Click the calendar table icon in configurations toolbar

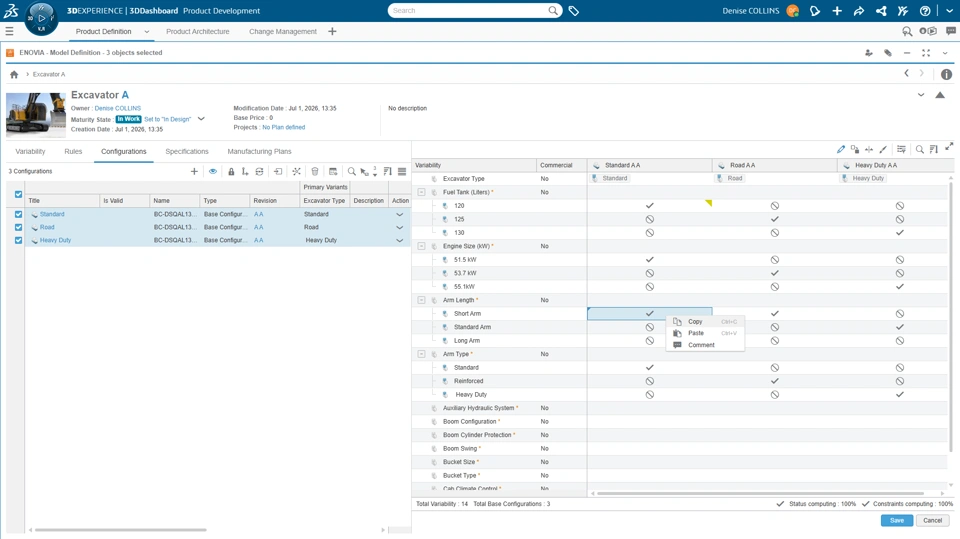coord(333,172)
